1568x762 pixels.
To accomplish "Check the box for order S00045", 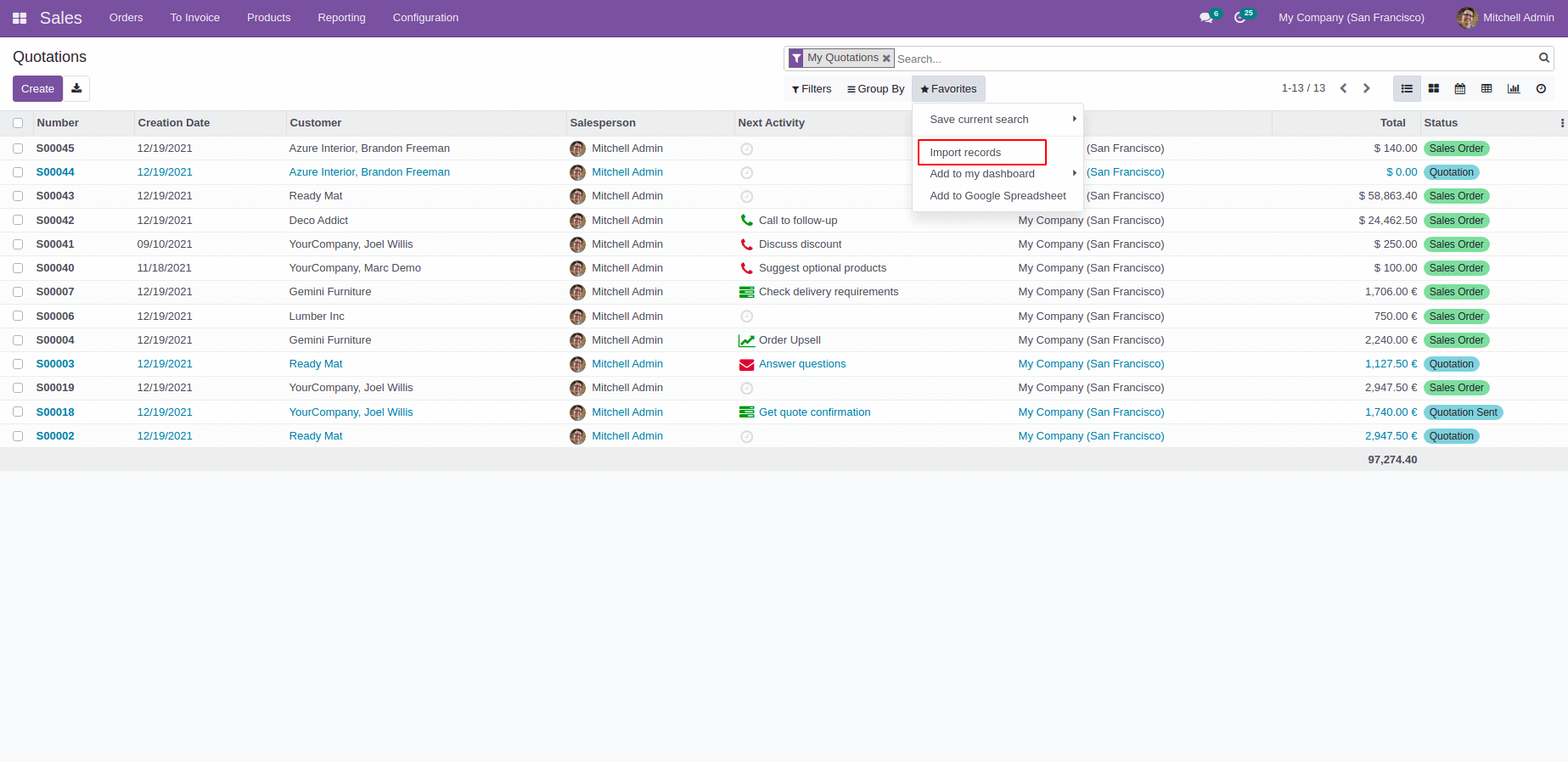I will [18, 148].
